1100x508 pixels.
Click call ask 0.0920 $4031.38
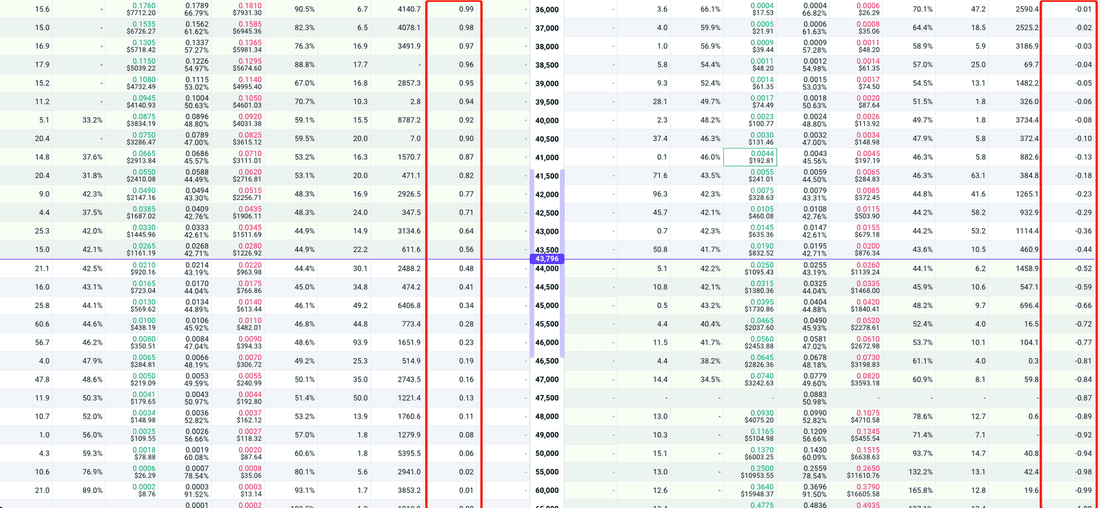250,120
